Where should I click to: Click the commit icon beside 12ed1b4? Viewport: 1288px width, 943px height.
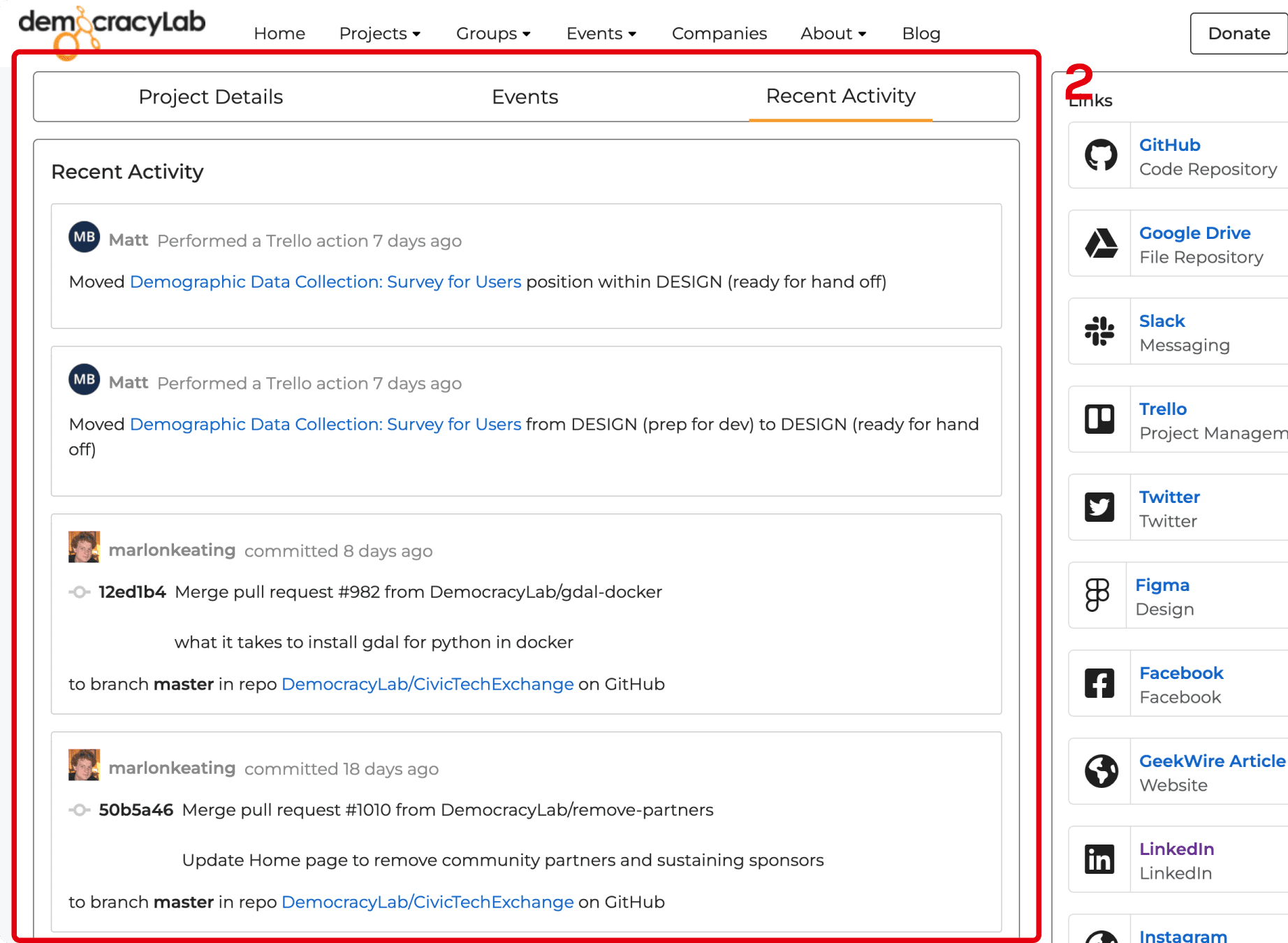[x=80, y=592]
